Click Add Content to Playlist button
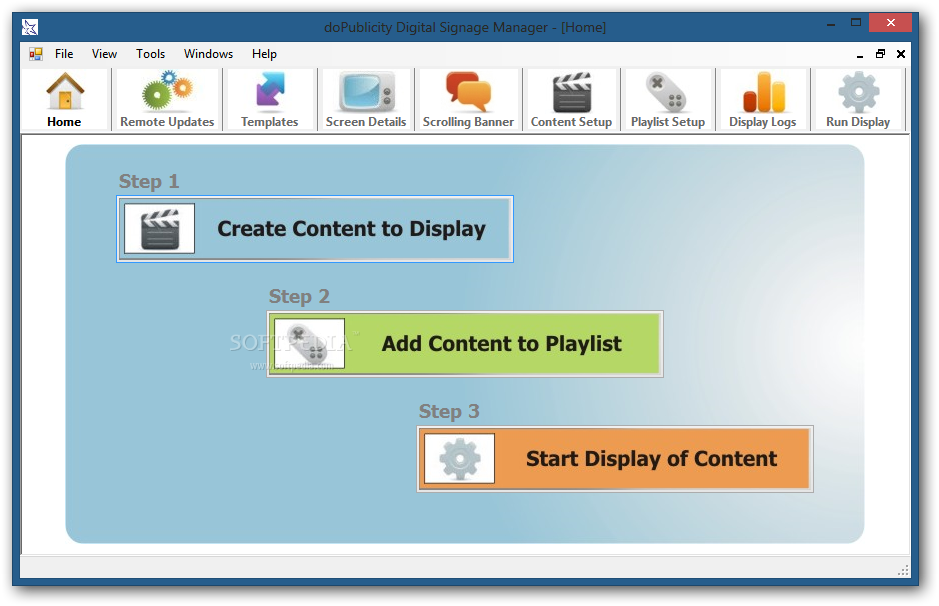 coord(465,344)
